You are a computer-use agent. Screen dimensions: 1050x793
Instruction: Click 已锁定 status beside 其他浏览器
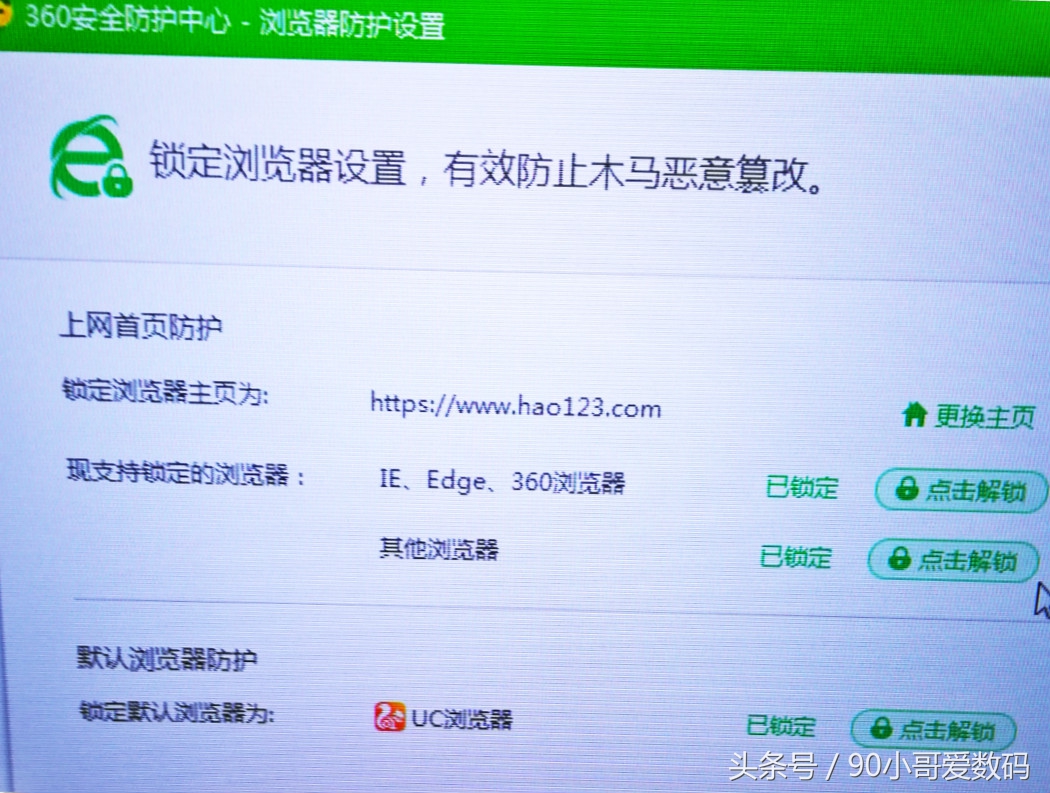coord(795,558)
